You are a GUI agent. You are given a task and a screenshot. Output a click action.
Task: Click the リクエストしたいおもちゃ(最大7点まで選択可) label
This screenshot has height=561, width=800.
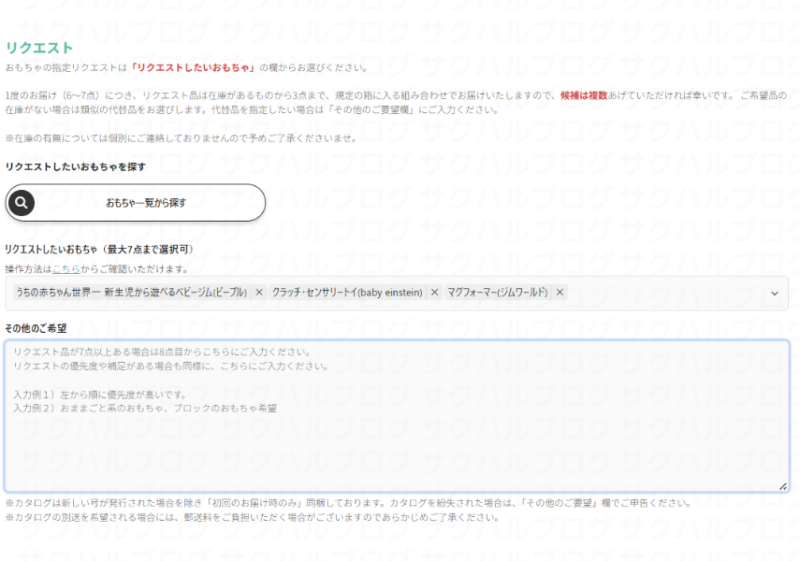point(99,249)
